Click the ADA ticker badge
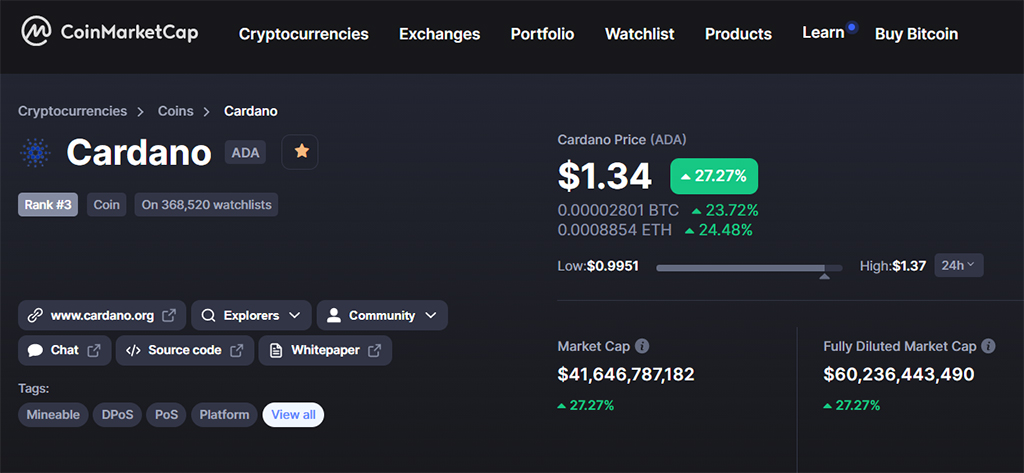This screenshot has height=473, width=1024. pyautogui.click(x=246, y=153)
